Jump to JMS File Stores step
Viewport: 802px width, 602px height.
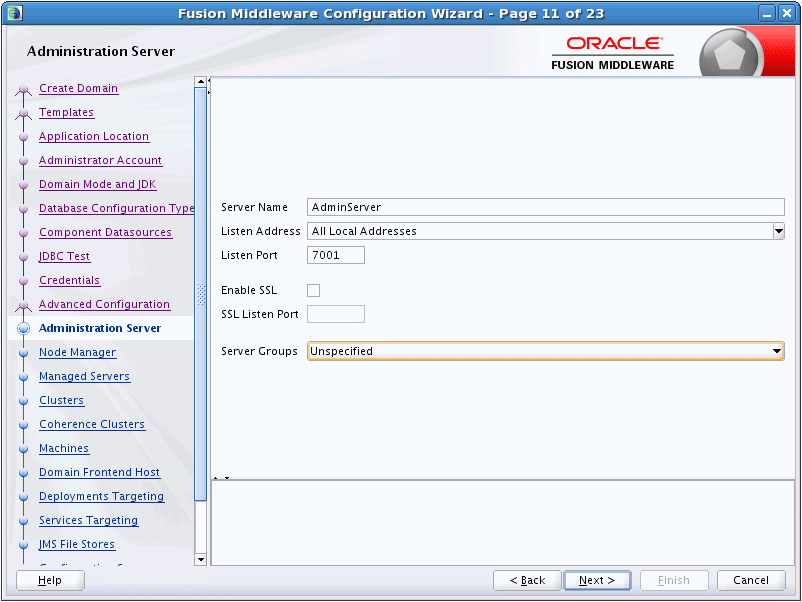(77, 545)
